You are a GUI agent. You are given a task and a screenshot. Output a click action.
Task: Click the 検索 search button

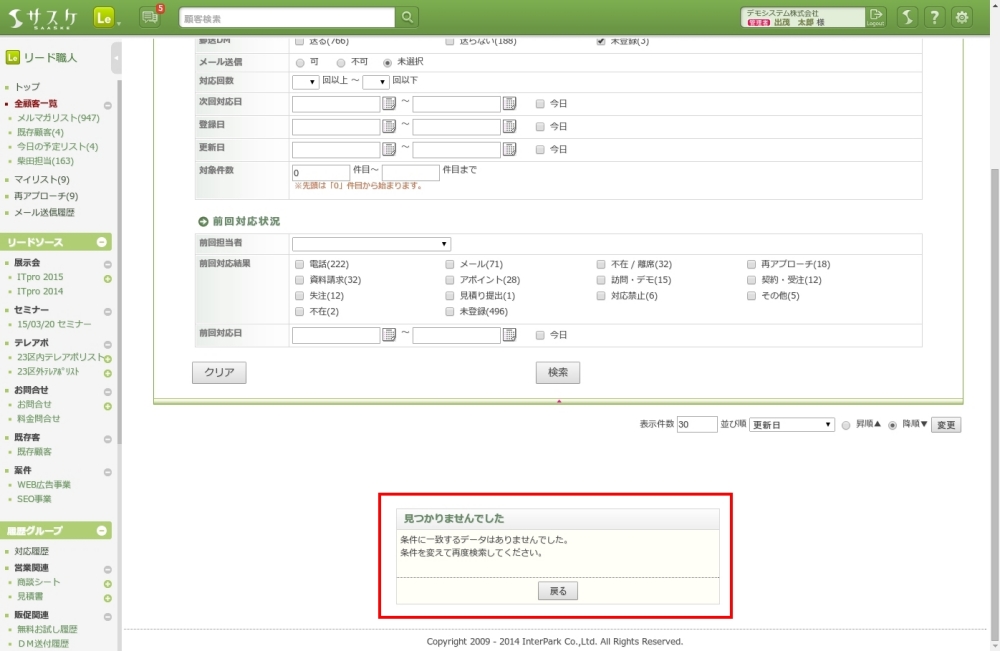pos(557,372)
